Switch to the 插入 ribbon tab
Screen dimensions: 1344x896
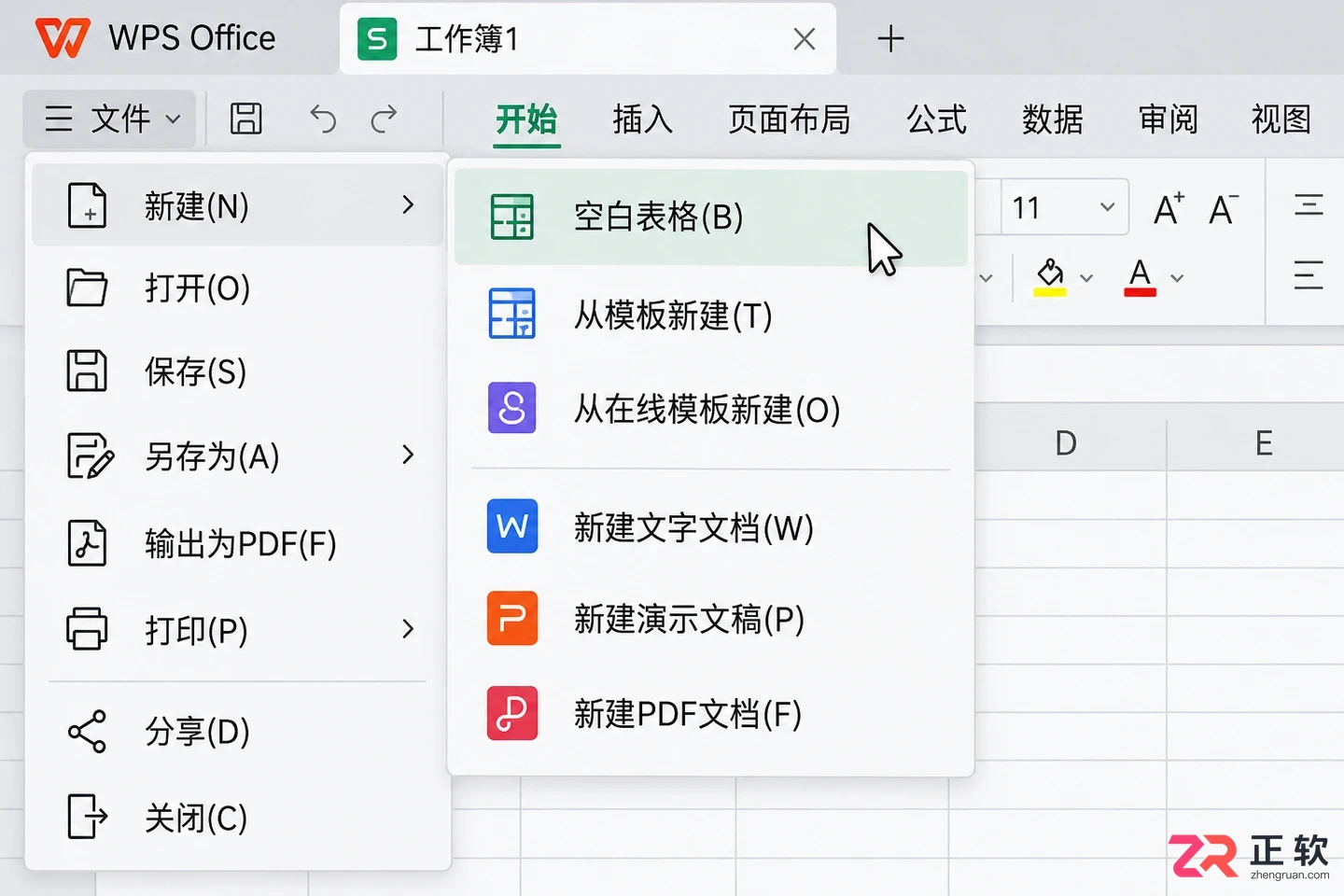click(x=642, y=119)
